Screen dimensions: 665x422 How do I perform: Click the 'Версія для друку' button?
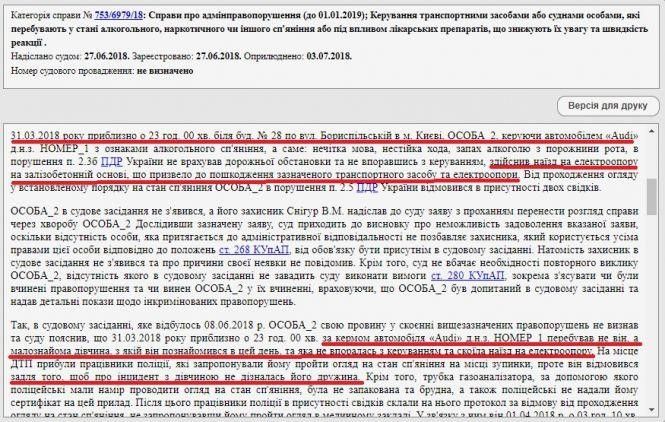click(608, 106)
